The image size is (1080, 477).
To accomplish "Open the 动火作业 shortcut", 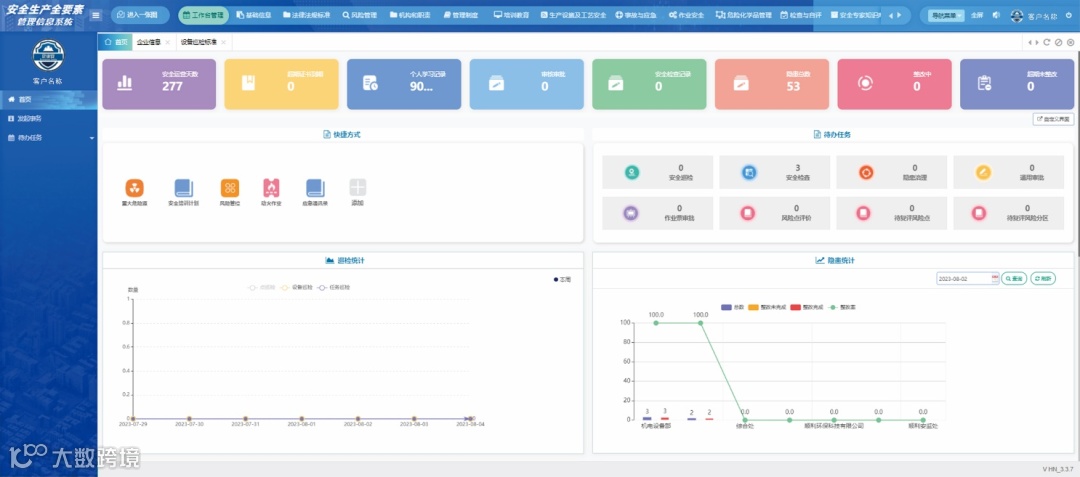I will click(x=271, y=193).
